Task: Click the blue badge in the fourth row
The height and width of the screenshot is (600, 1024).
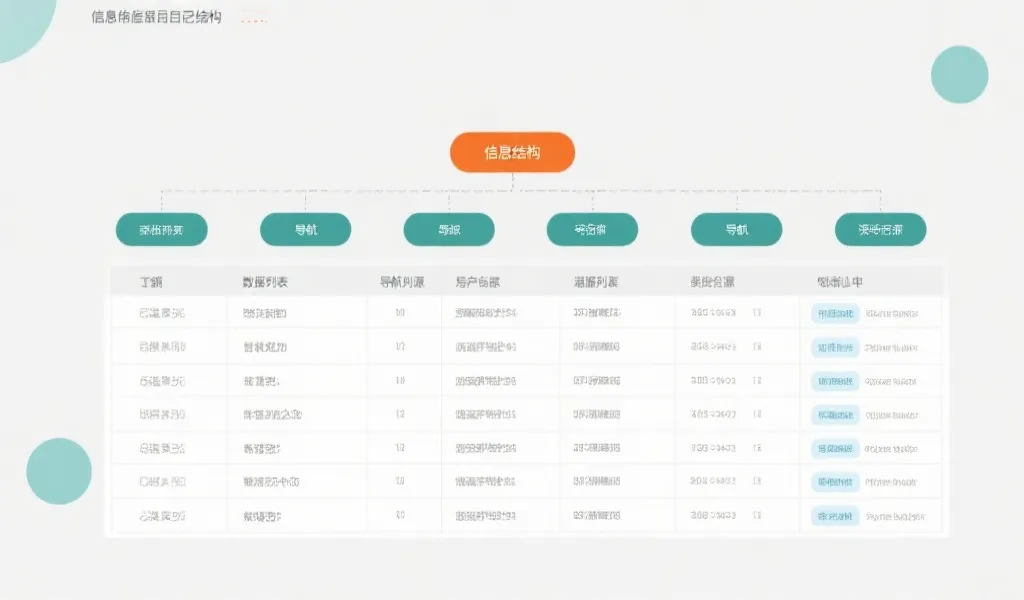Action: tap(837, 414)
